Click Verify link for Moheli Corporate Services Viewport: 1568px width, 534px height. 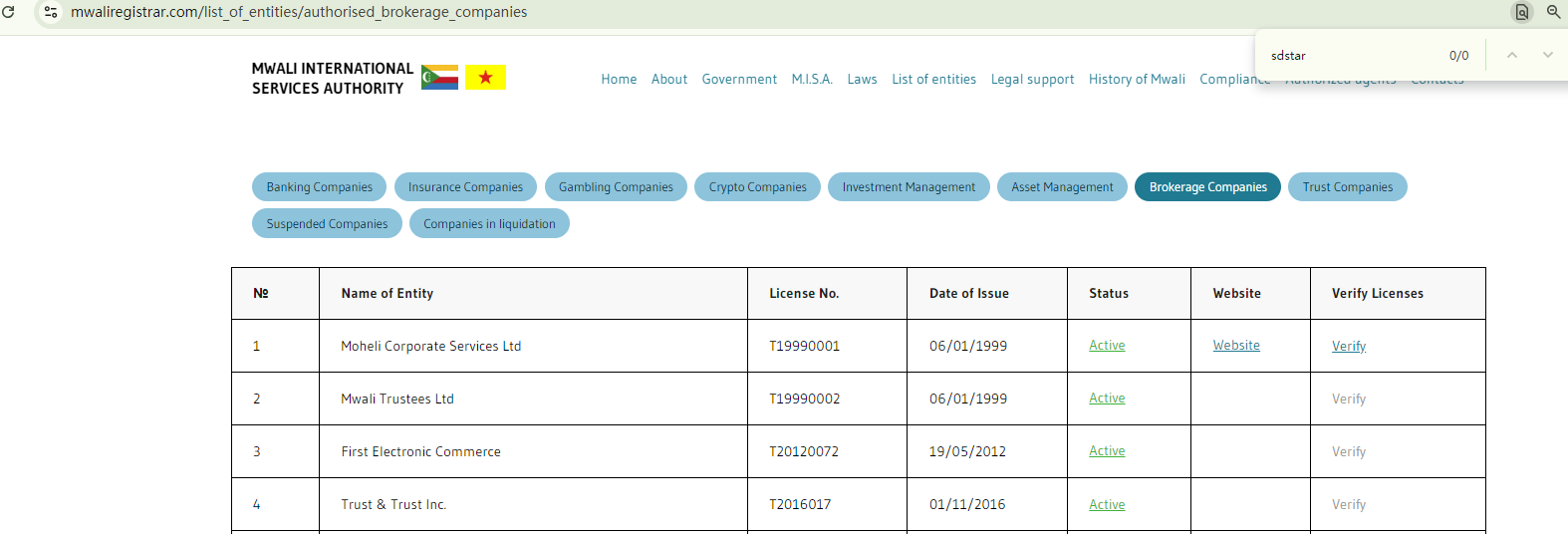click(x=1349, y=347)
